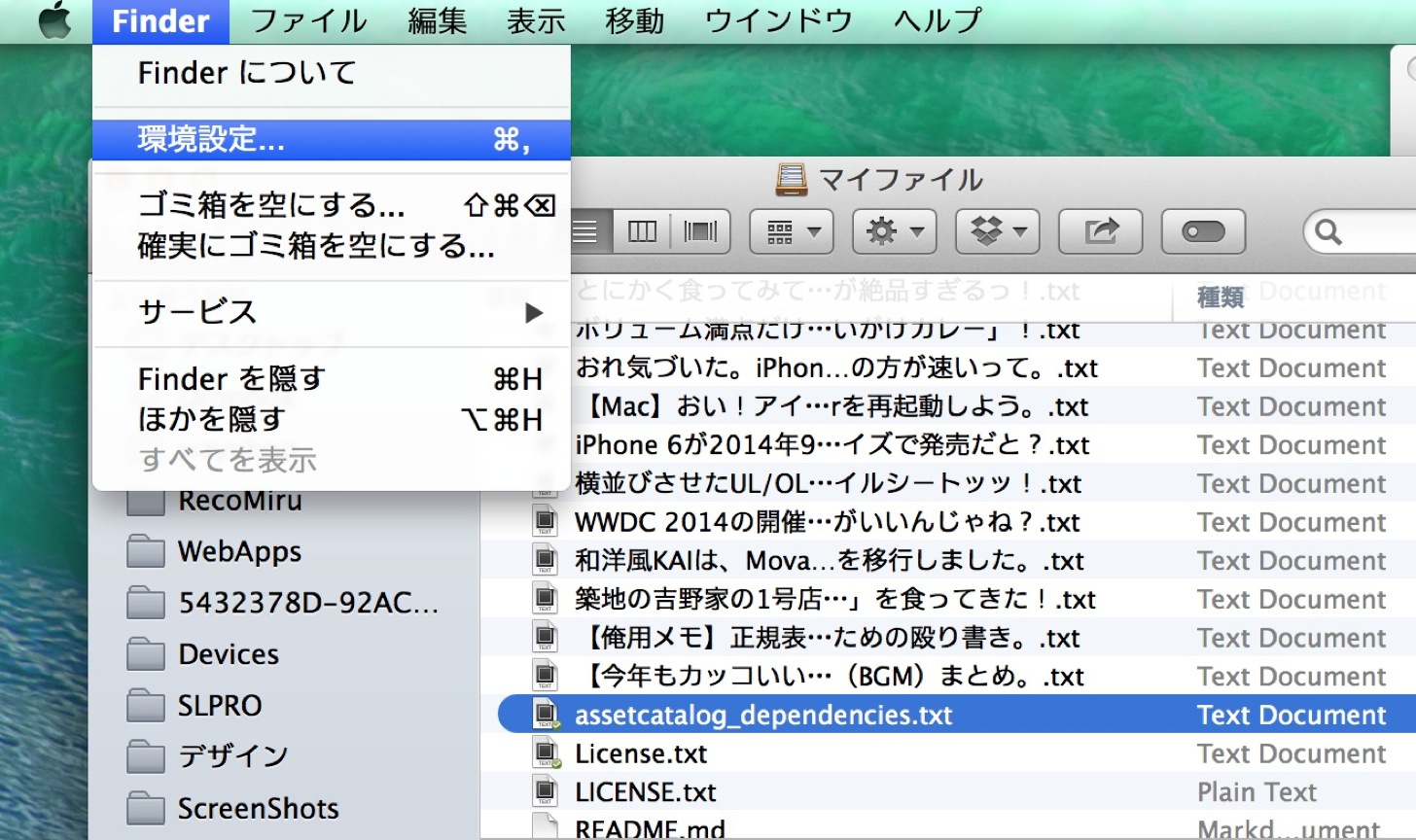This screenshot has width=1416, height=840.
Task: Click the 和洋風KAI file's text icon
Action: pos(545,561)
